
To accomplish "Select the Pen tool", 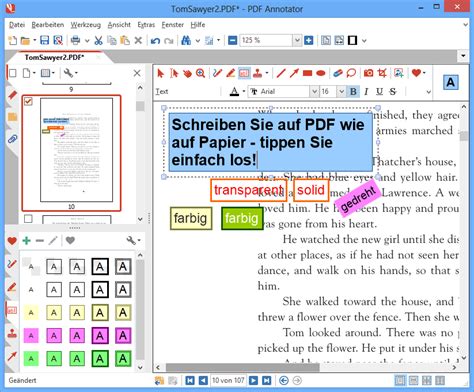I will [x=217, y=73].
